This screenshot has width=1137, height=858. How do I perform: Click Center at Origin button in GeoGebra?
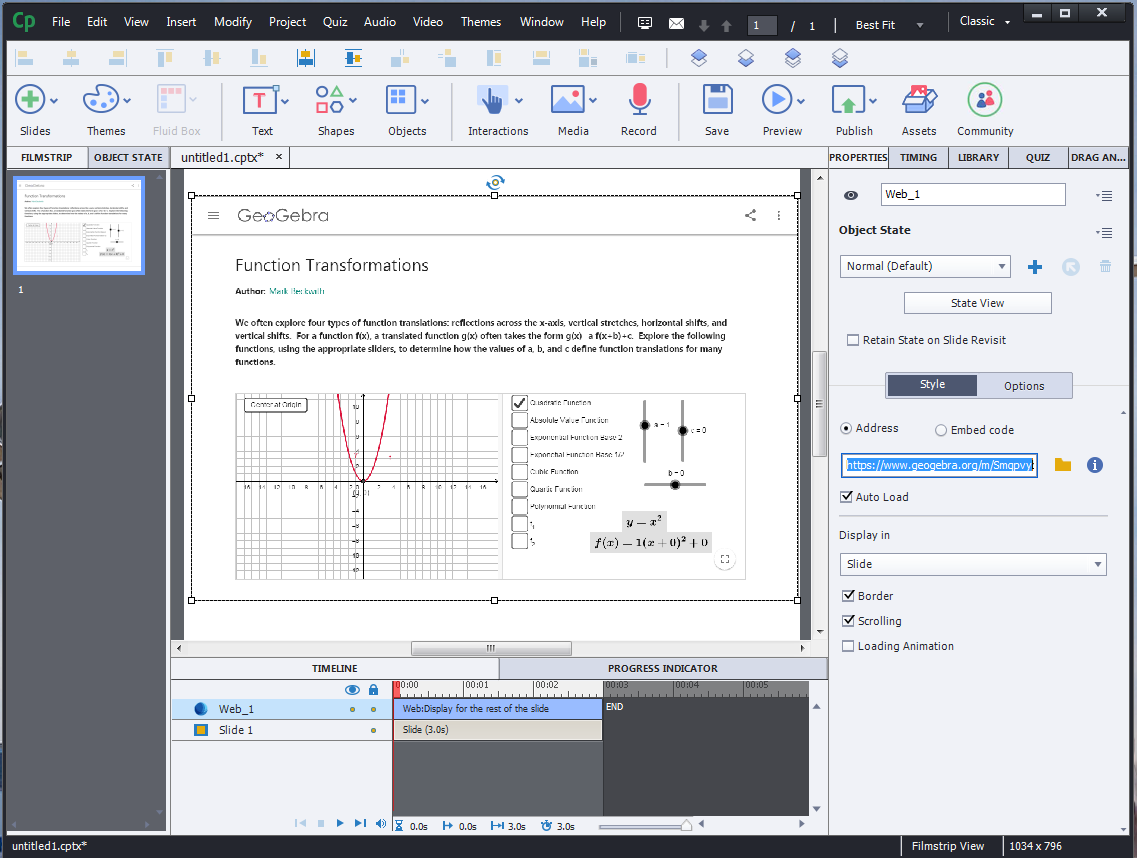276,405
